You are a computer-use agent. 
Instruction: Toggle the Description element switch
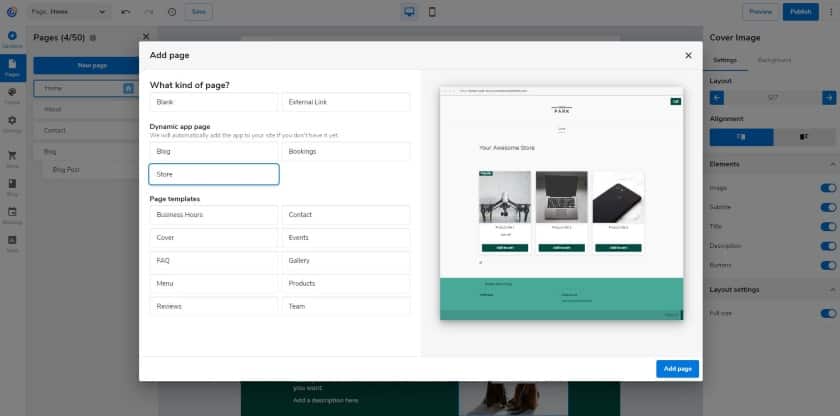(828, 246)
